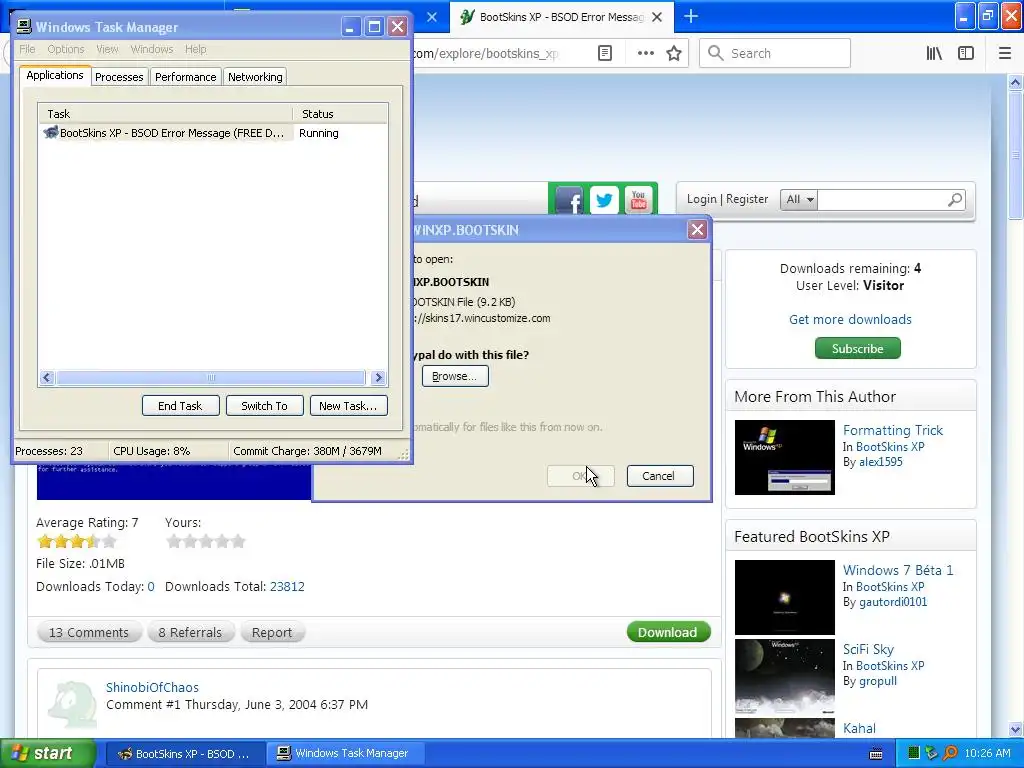This screenshot has width=1024, height=768.
Task: Open the Windows 7 Béta 1 link
Action: (x=898, y=570)
